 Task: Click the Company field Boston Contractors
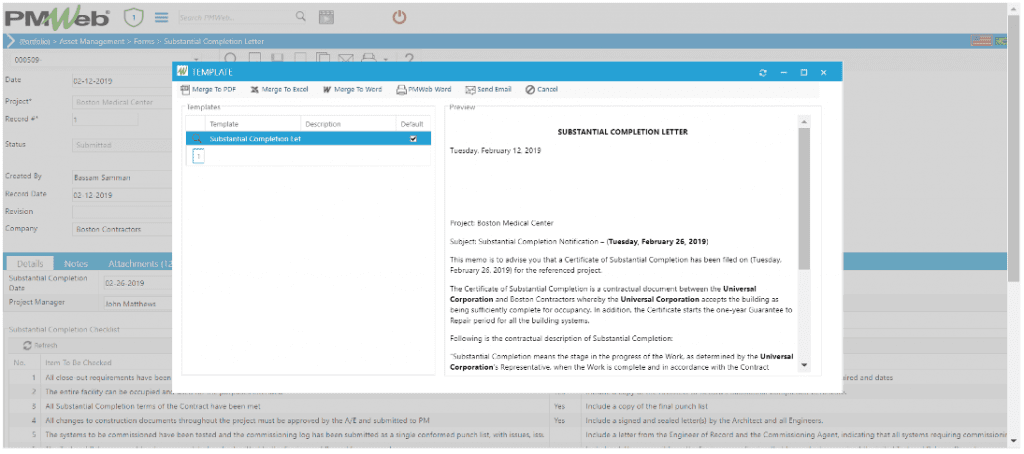[x=121, y=229]
